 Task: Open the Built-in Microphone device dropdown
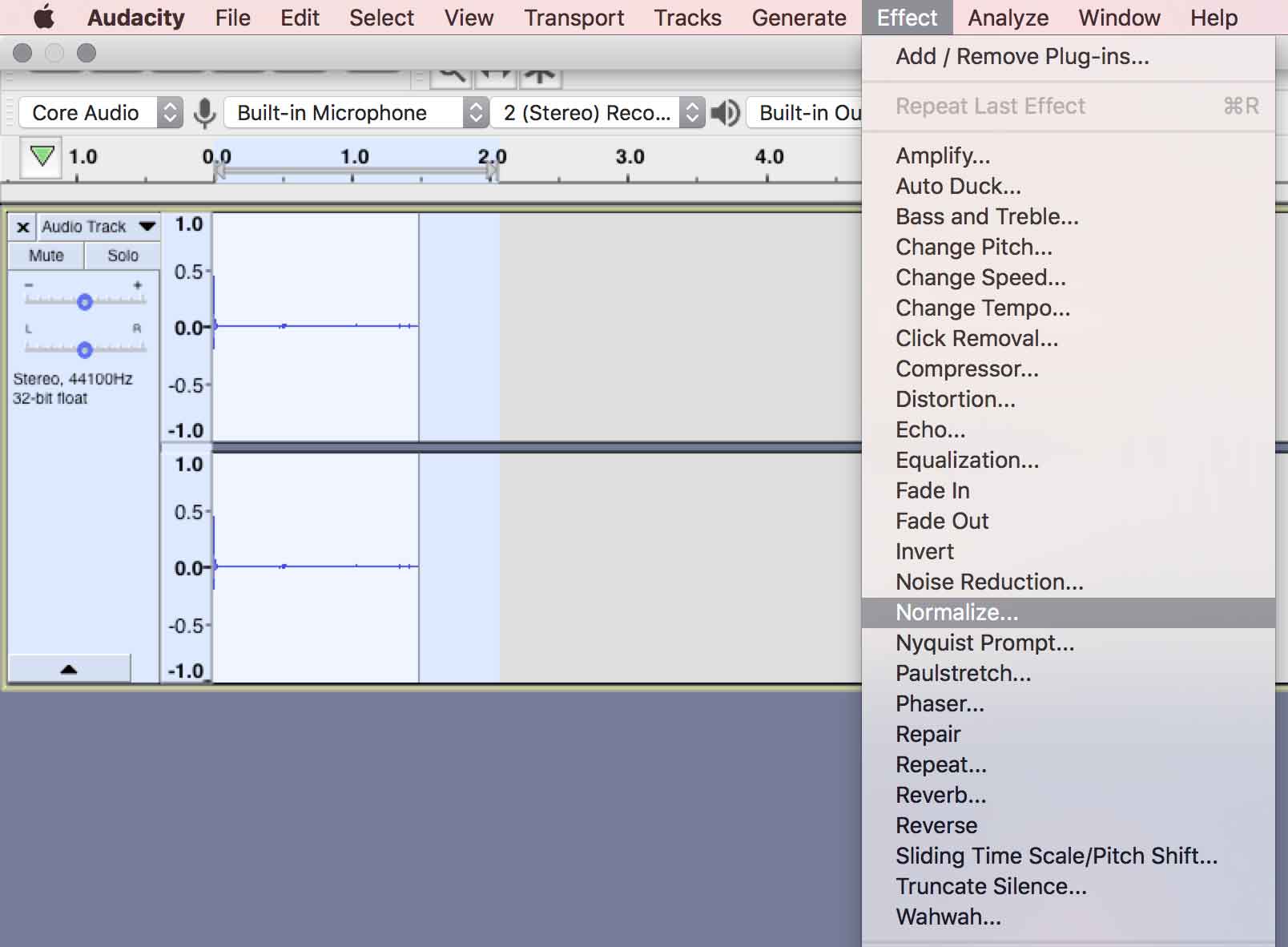356,113
